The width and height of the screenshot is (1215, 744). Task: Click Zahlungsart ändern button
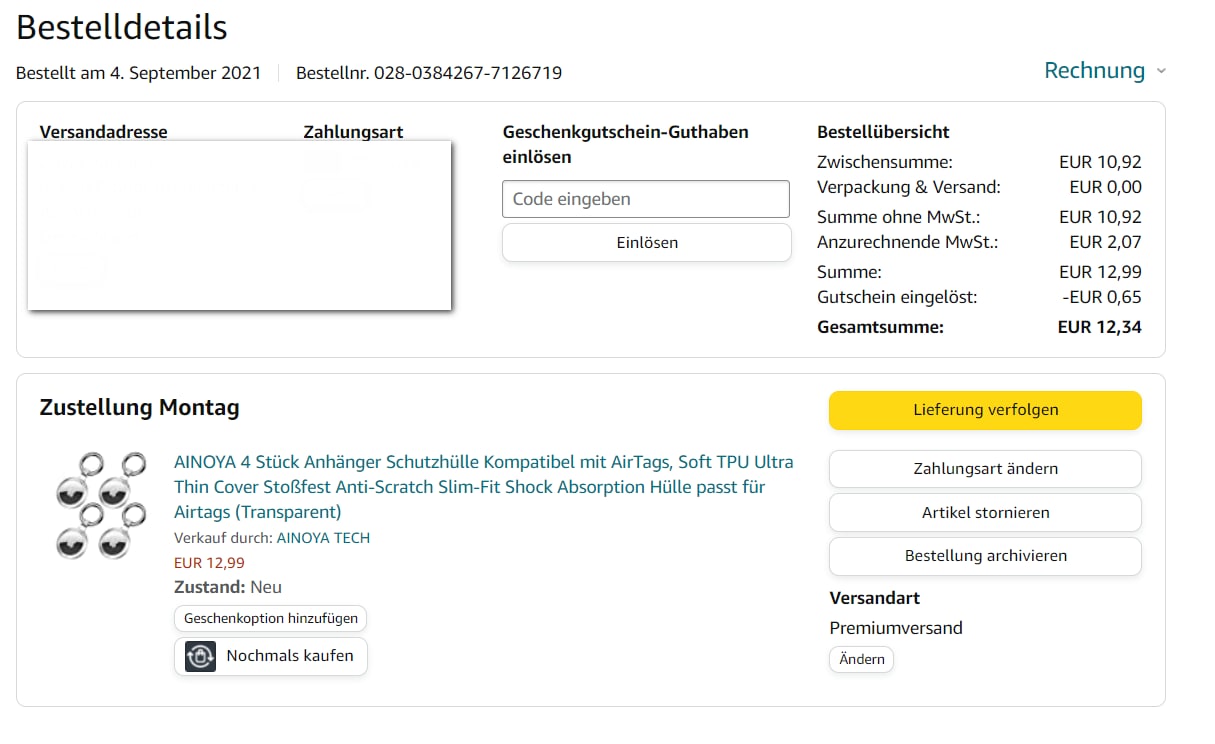pyautogui.click(x=985, y=469)
